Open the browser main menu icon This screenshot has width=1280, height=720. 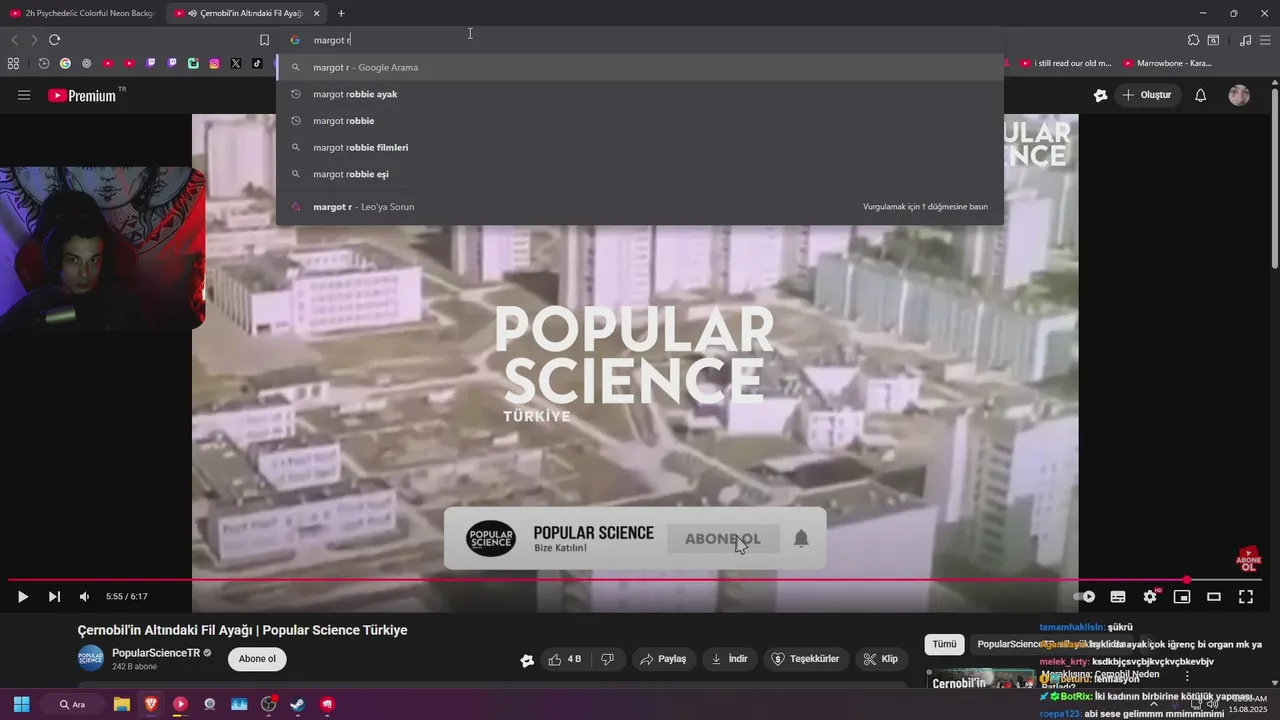tap(1265, 40)
